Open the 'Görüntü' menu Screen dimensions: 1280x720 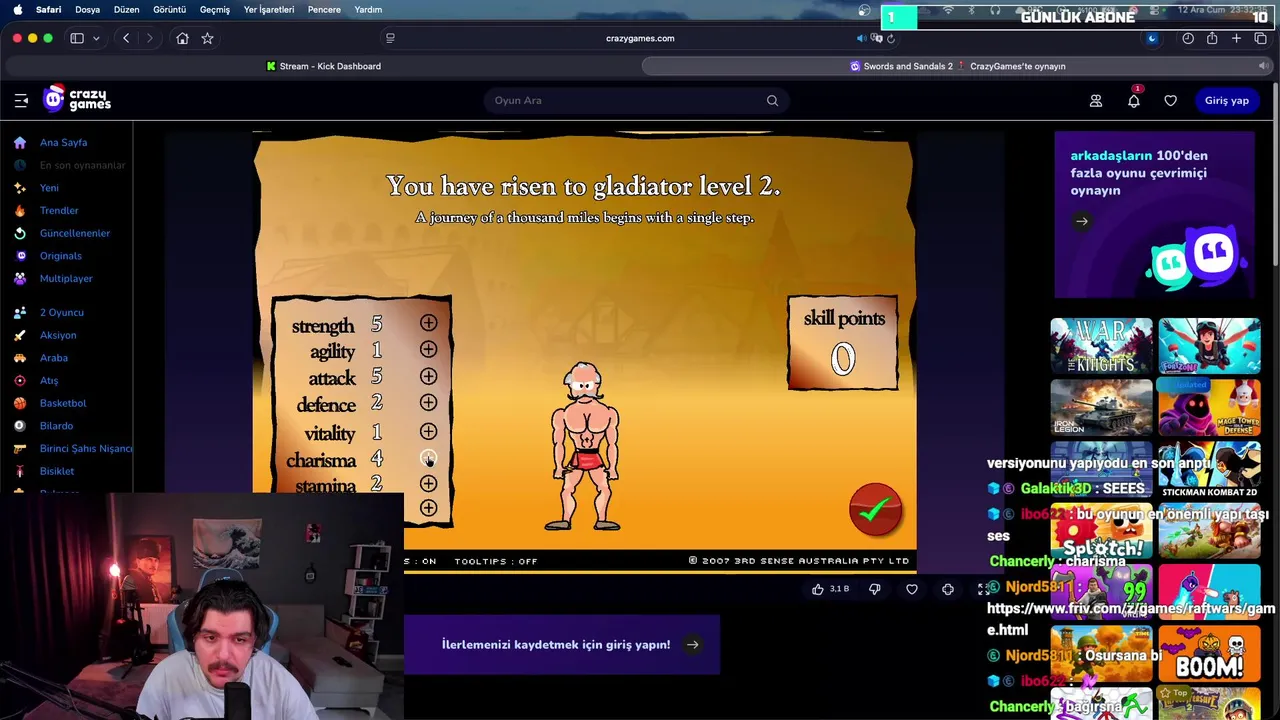(x=169, y=9)
